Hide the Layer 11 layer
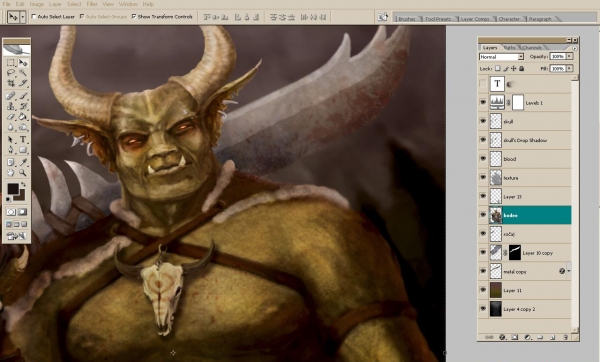This screenshot has height=362, width=600. pyautogui.click(x=483, y=290)
